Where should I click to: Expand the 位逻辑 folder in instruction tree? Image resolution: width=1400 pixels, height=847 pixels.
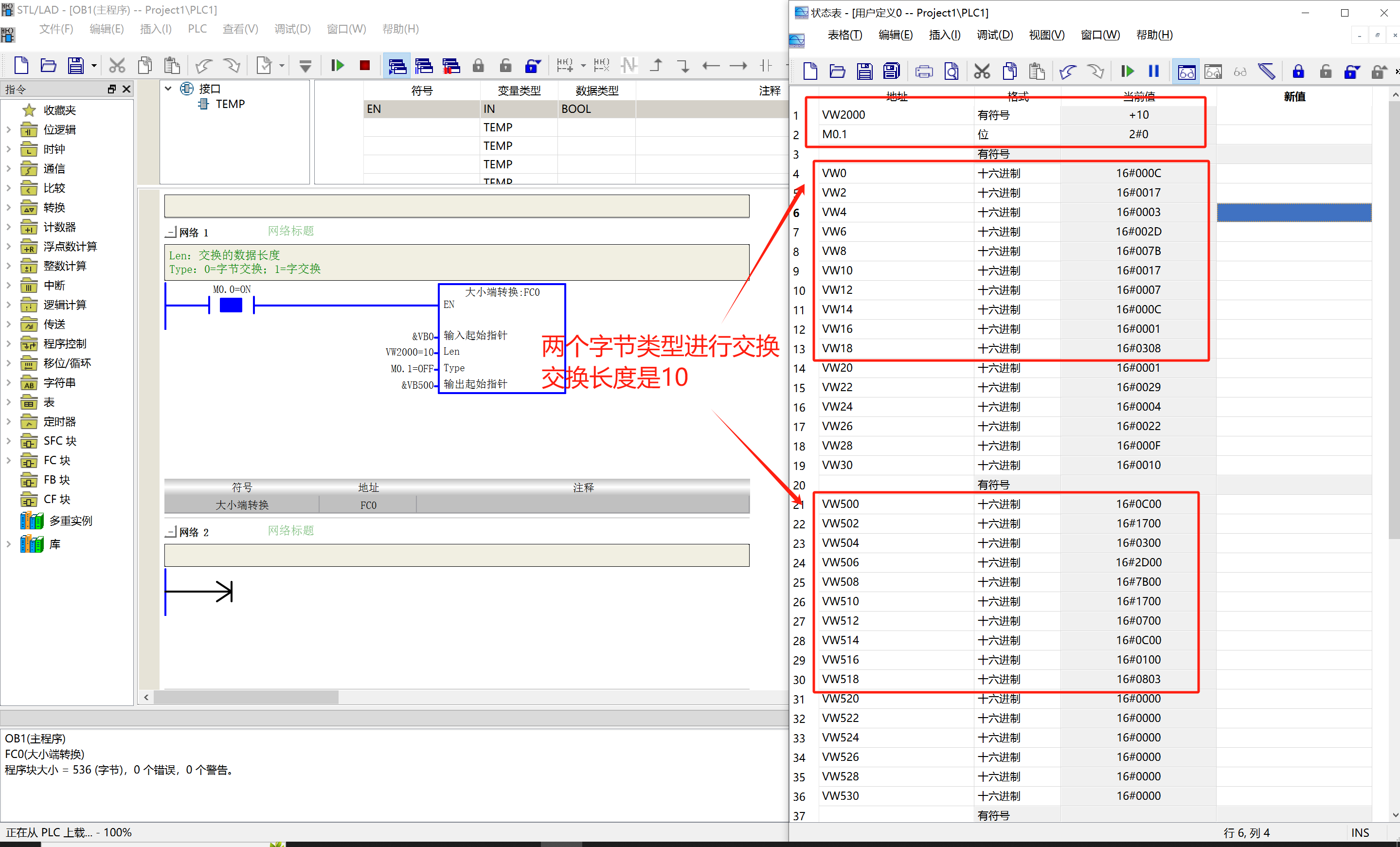[x=9, y=129]
